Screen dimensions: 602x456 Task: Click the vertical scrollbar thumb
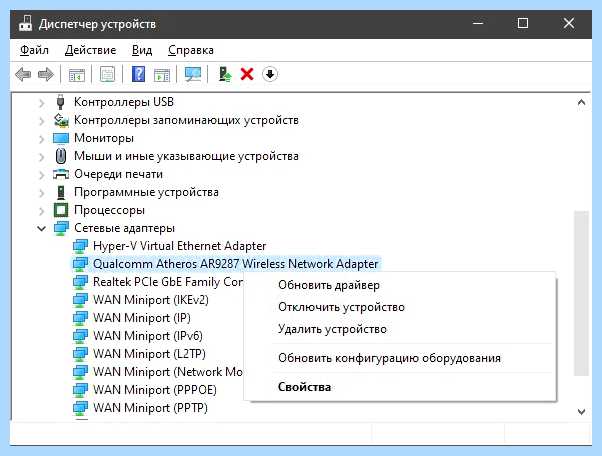581,293
